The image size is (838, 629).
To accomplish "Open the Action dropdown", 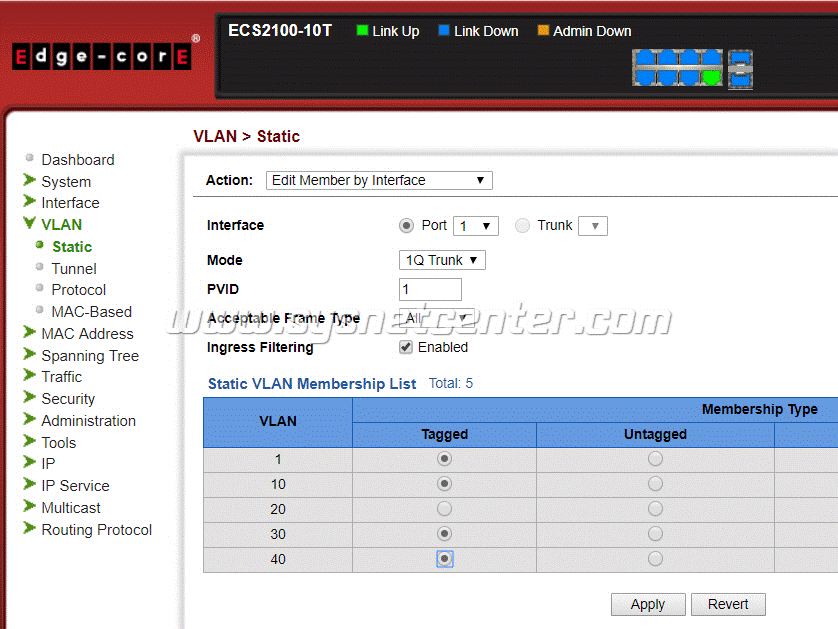I will [379, 181].
